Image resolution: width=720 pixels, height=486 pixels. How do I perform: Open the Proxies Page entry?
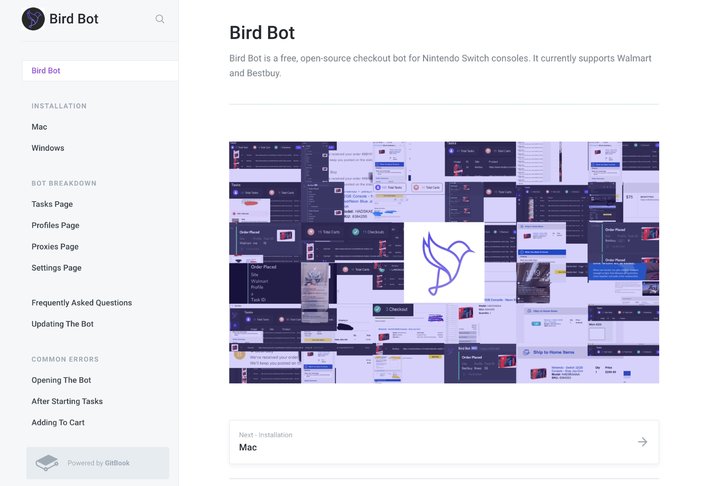55,246
